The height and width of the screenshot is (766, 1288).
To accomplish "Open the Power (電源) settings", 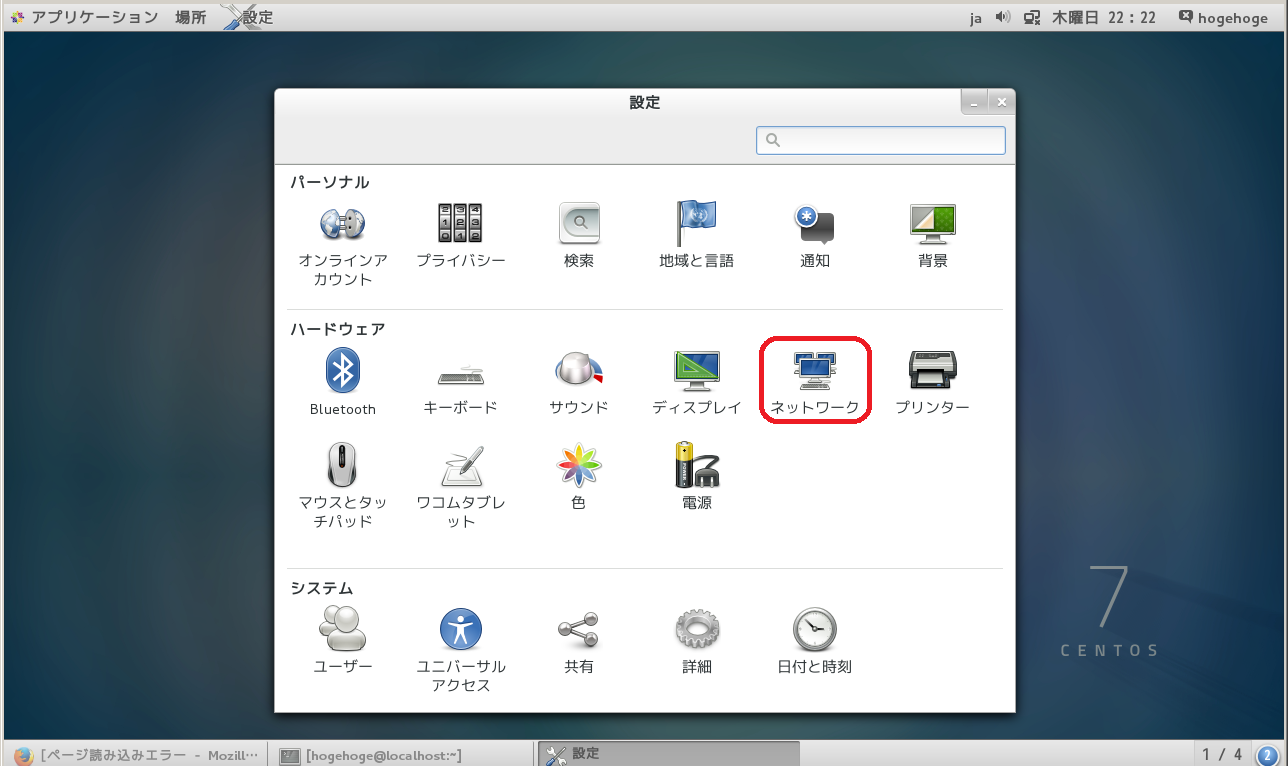I will point(697,476).
